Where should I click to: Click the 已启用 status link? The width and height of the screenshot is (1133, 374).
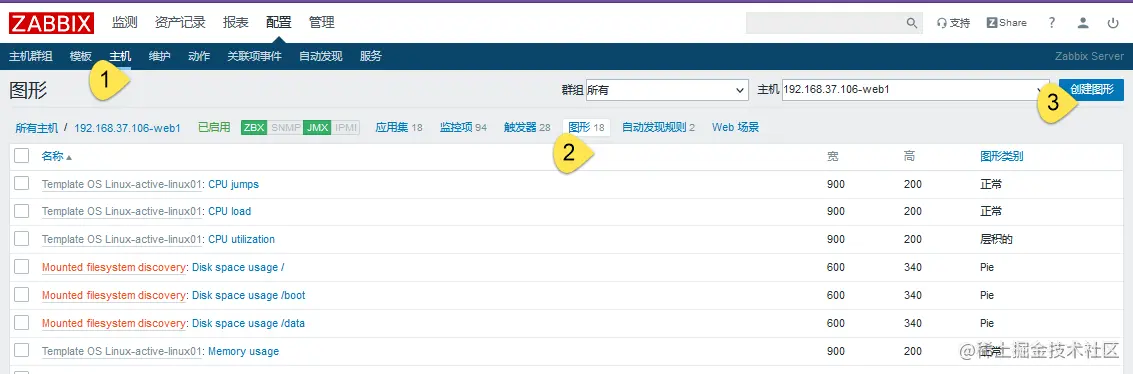coord(214,128)
